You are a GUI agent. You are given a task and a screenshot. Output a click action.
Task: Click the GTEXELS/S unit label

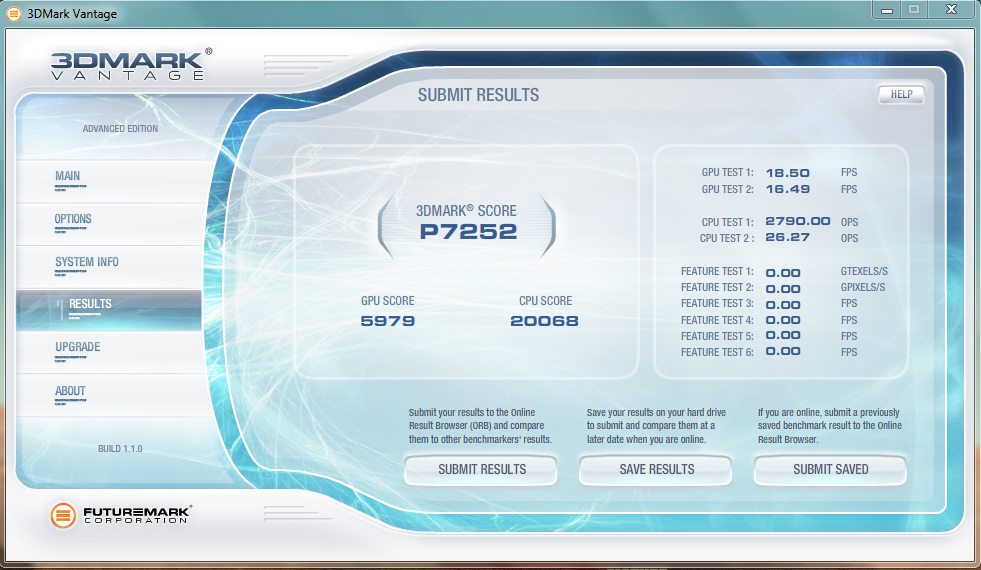click(x=864, y=272)
